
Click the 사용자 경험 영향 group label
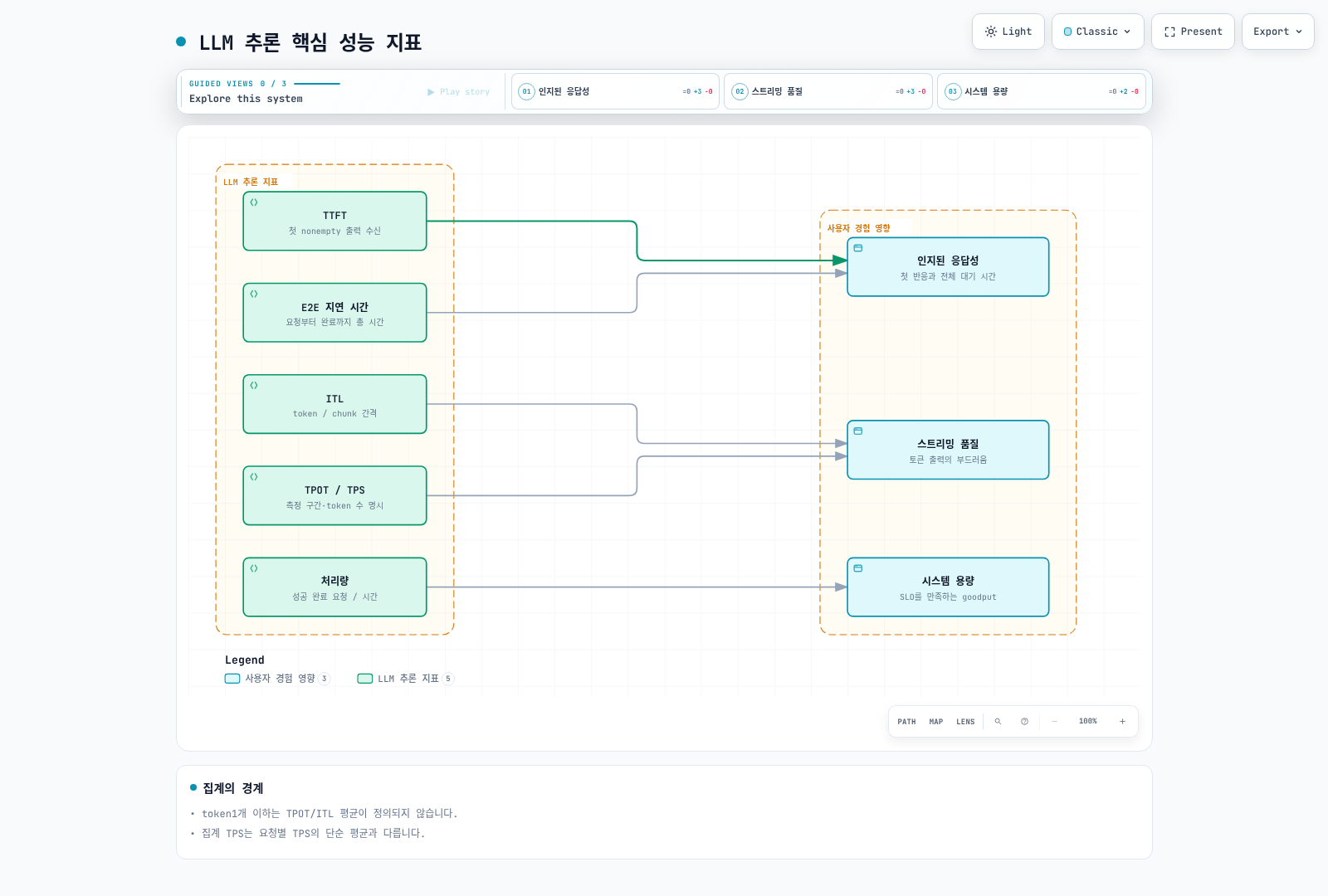[858, 228]
